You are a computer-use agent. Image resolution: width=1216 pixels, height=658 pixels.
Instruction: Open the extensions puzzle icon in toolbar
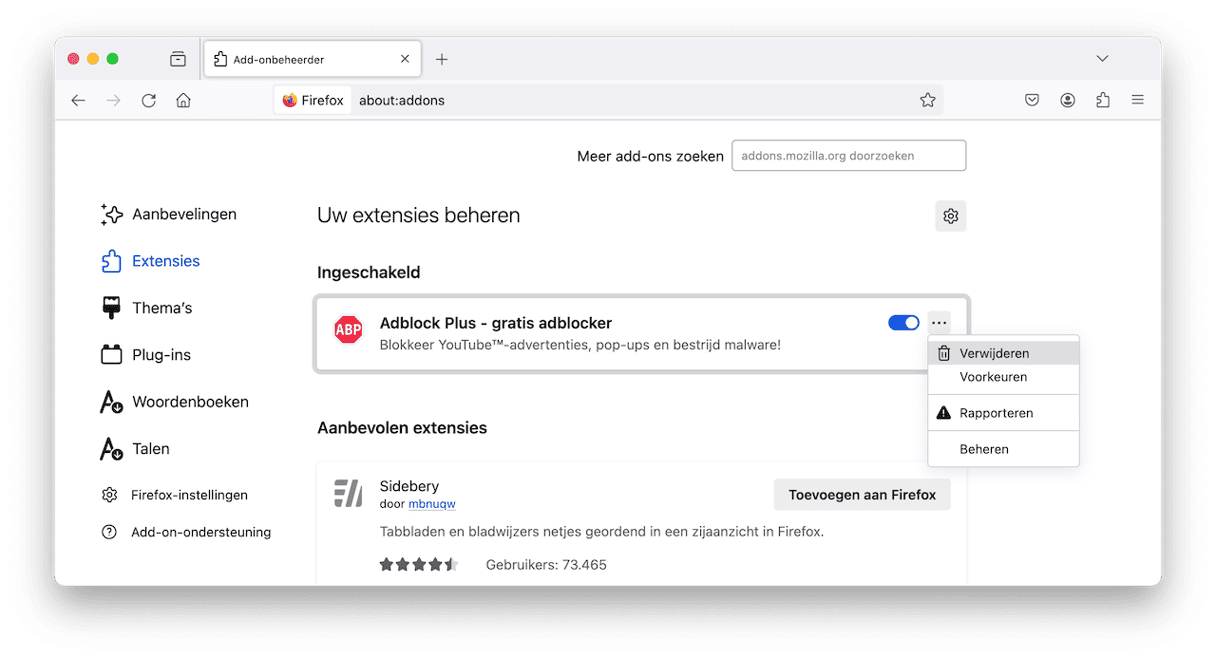point(1102,100)
